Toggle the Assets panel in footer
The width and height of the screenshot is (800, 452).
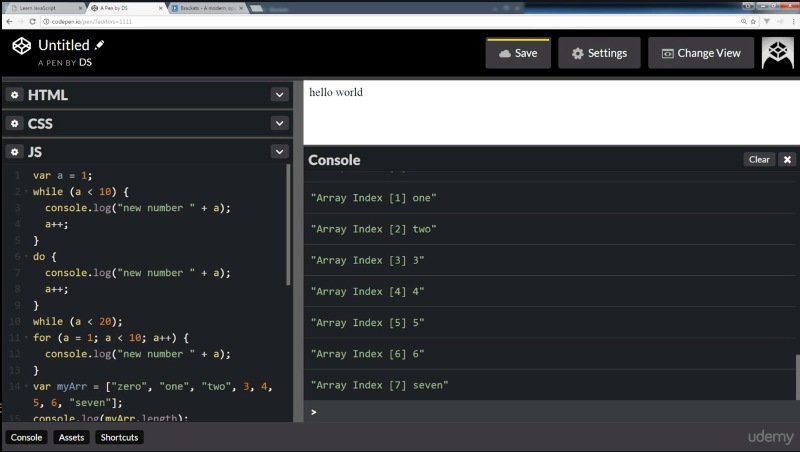pyautogui.click(x=71, y=437)
